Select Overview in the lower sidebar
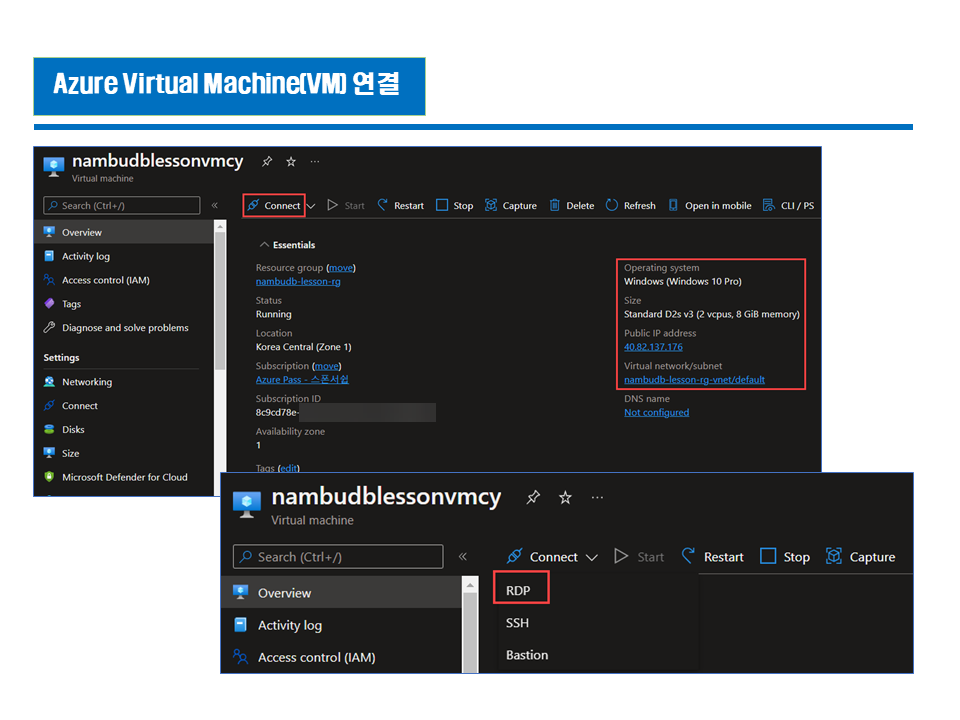Viewport: 960px width, 720px height. coord(341,593)
